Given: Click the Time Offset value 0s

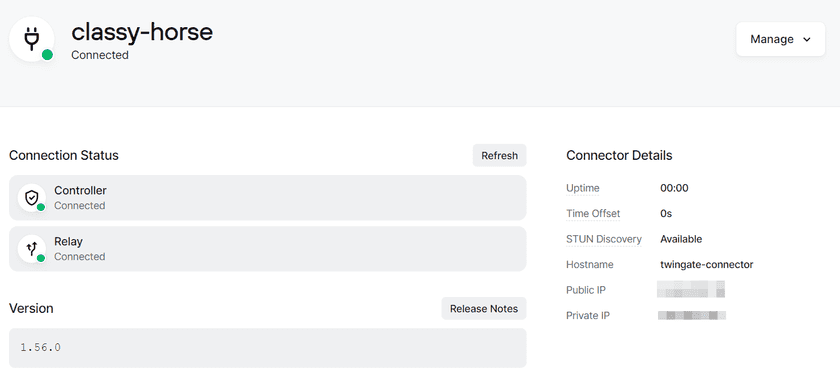Looking at the screenshot, I should [x=666, y=213].
